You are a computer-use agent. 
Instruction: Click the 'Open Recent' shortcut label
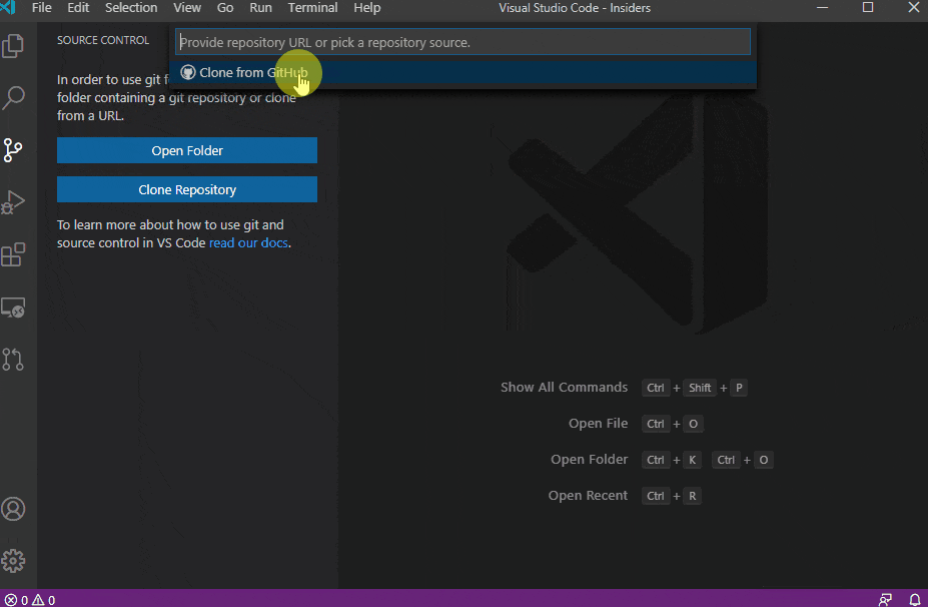(x=587, y=495)
